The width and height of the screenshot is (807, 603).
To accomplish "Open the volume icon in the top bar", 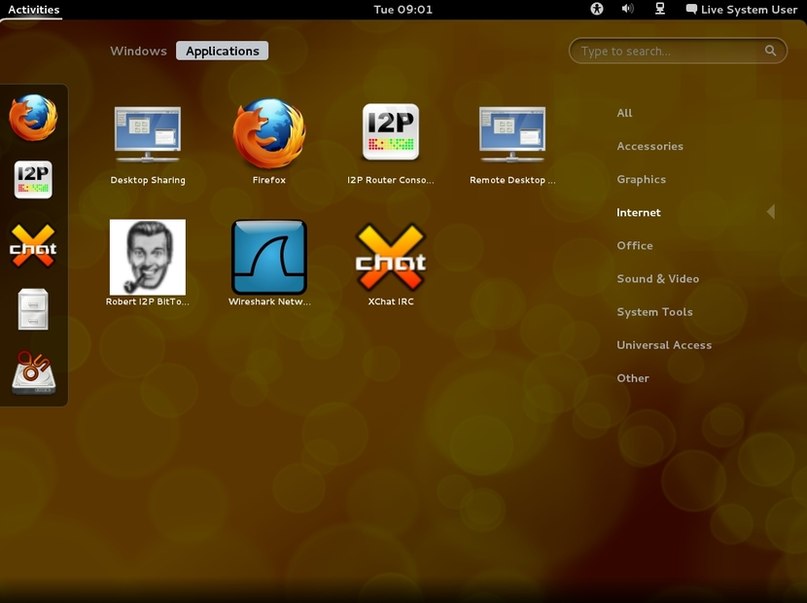I will pos(627,9).
